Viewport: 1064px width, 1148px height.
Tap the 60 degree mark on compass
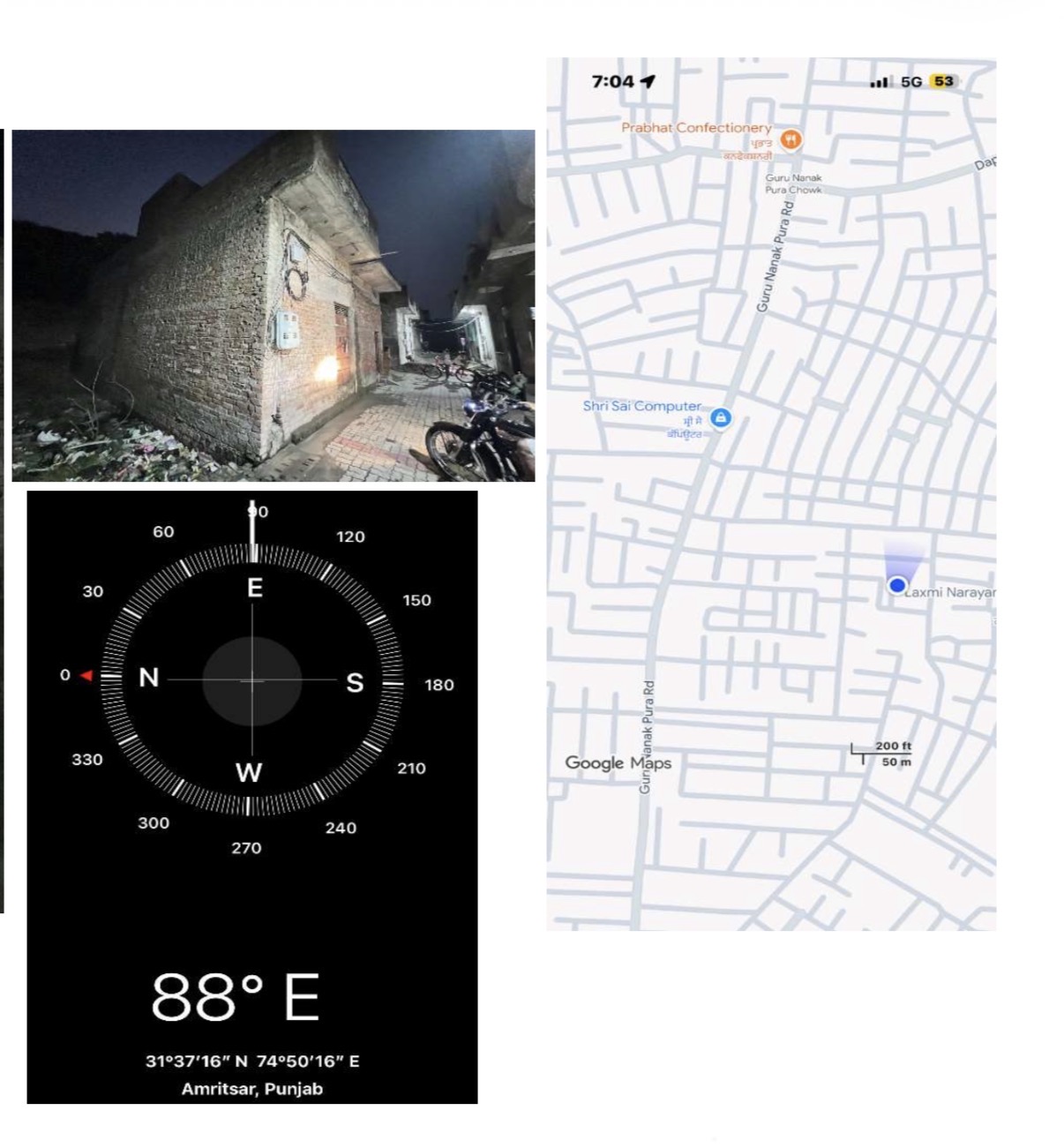[x=163, y=532]
